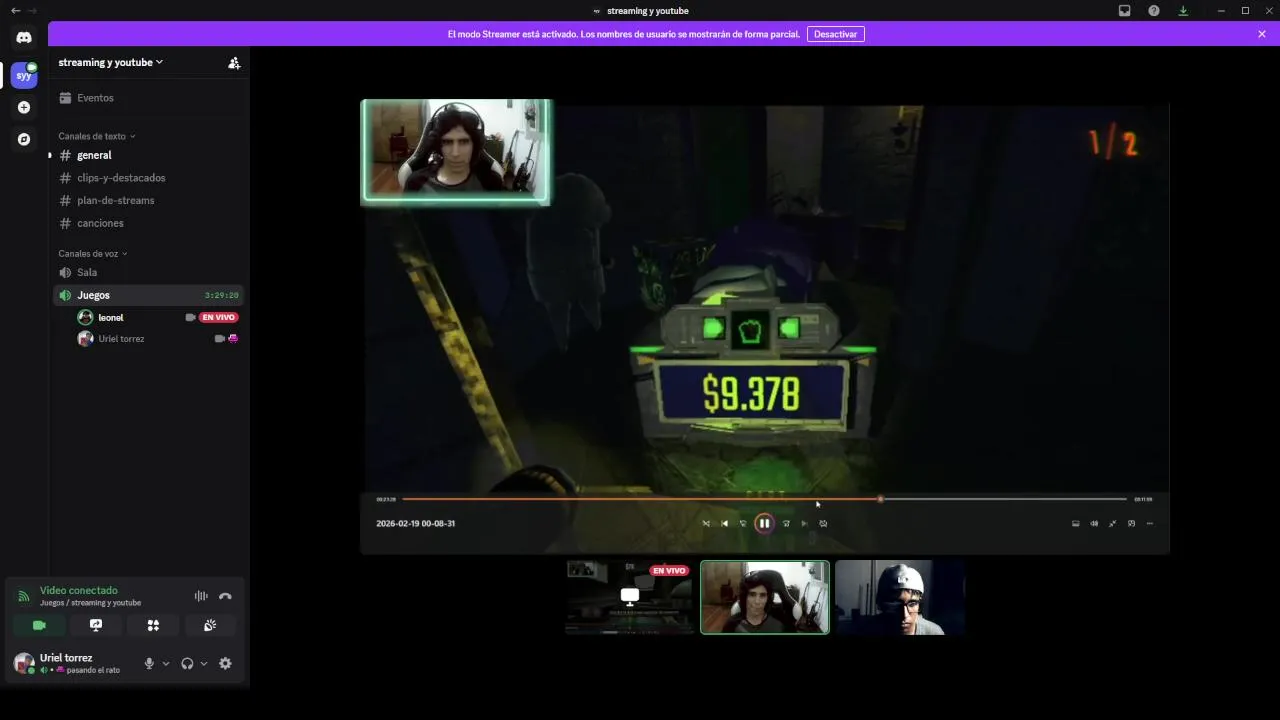Viewport: 1280px width, 720px height.
Task: Open the #clips-y-destacados channel
Action: tap(149, 178)
